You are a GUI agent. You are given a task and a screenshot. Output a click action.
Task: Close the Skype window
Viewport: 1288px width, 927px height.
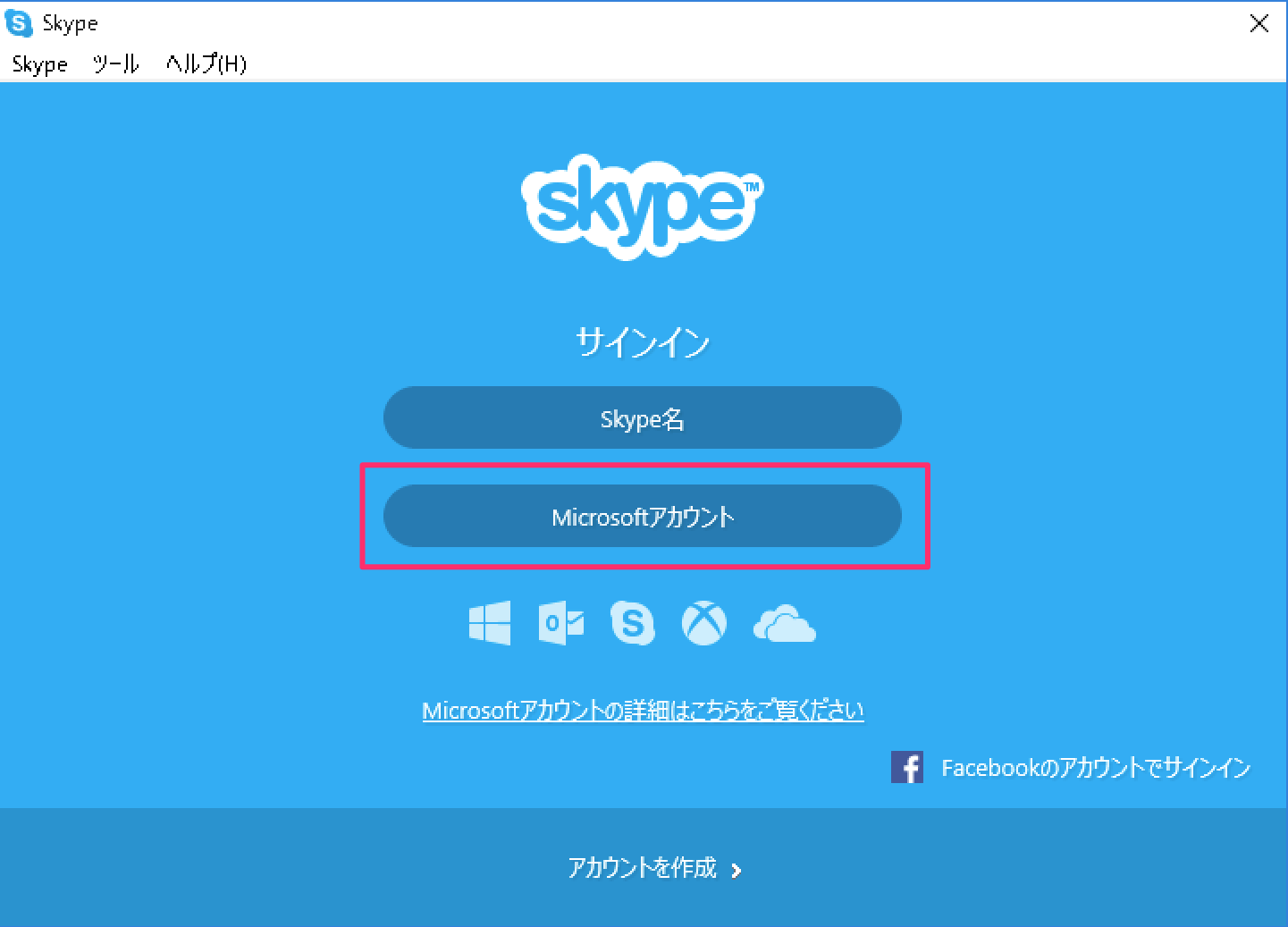point(1259,23)
